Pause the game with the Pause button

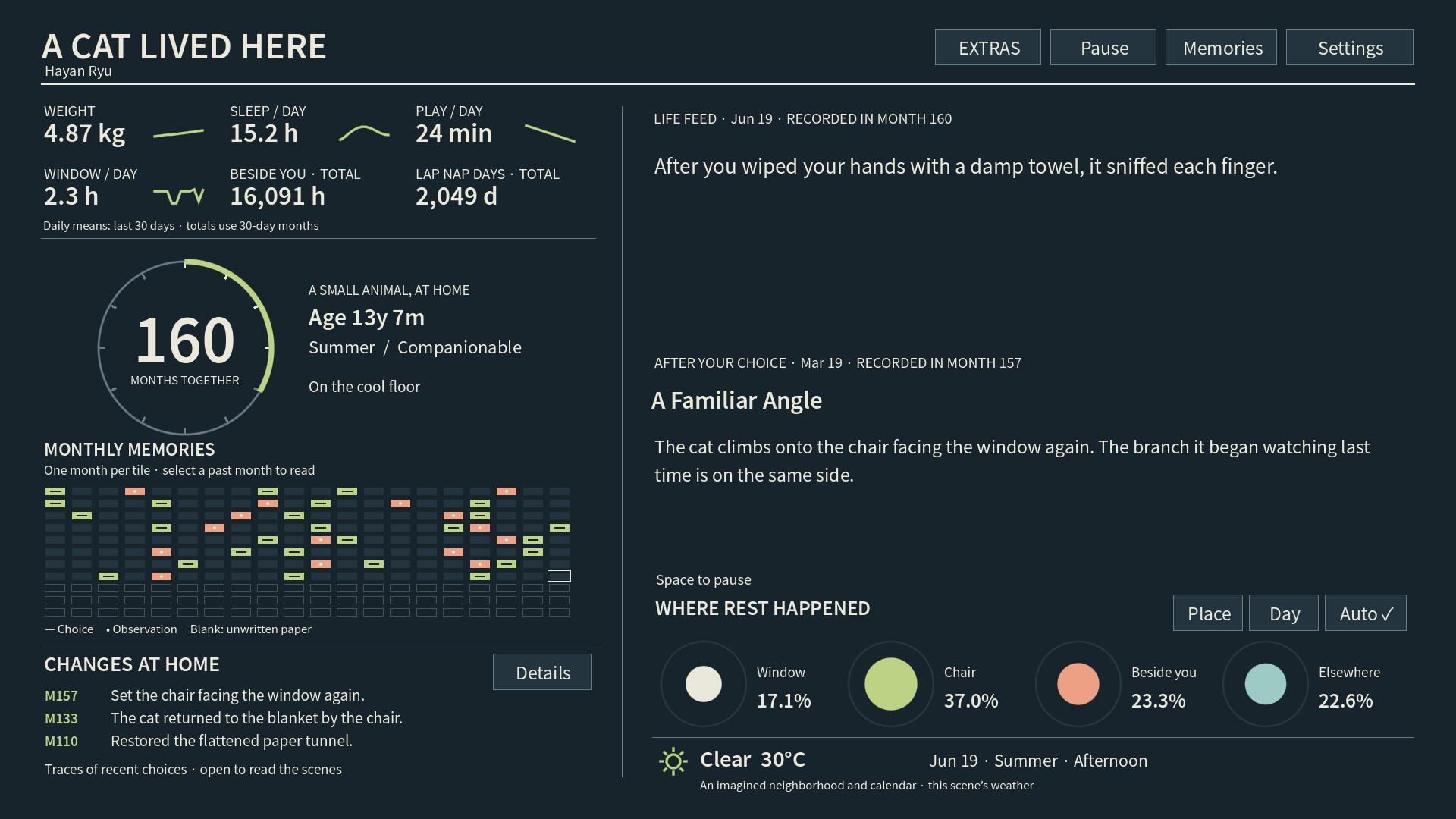[x=1103, y=47]
